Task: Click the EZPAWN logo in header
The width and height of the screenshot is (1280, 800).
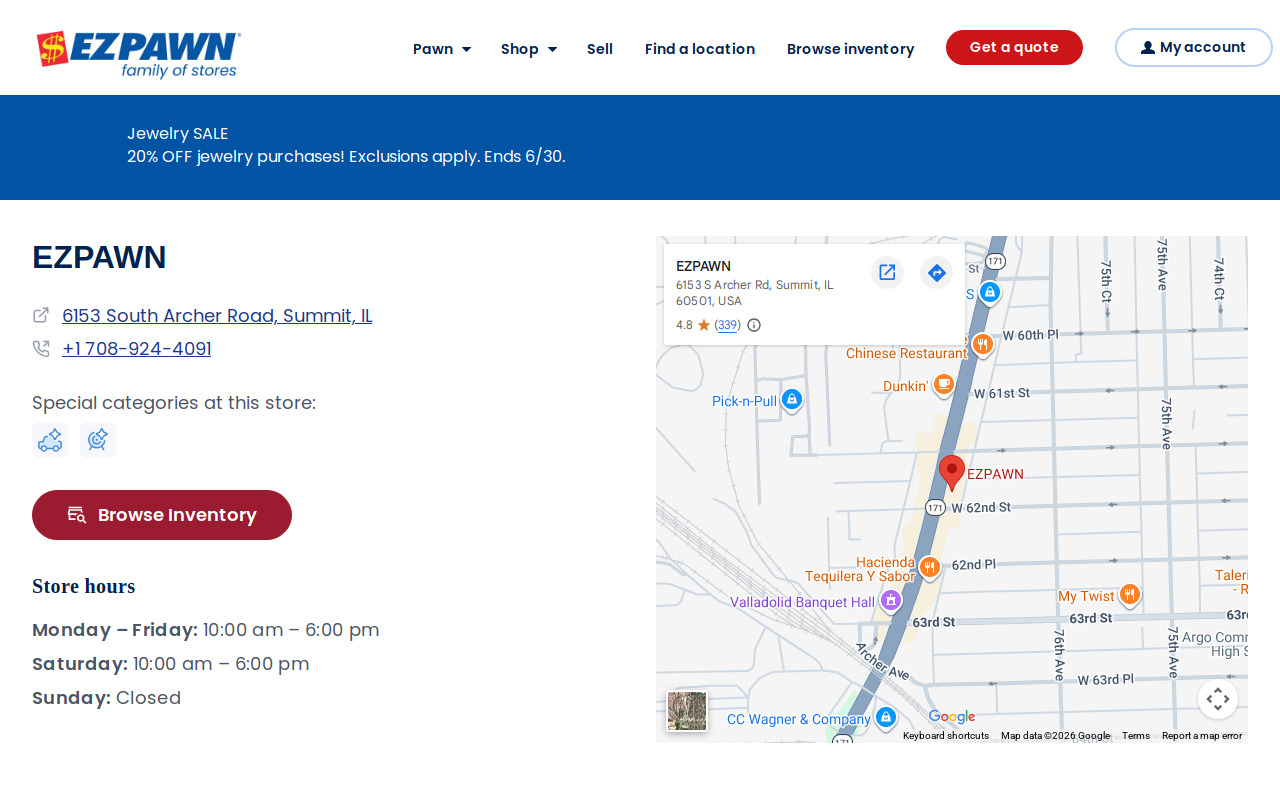Action: point(139,54)
